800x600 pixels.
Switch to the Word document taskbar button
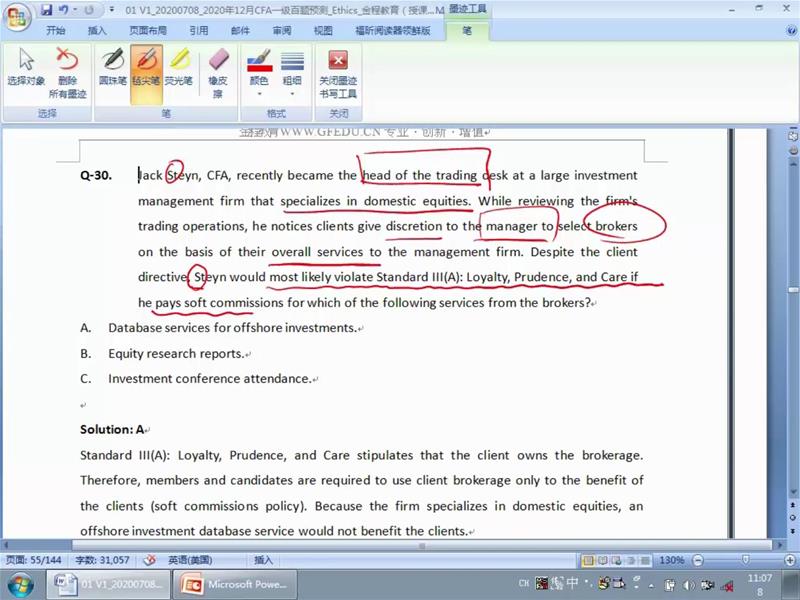(x=109, y=585)
